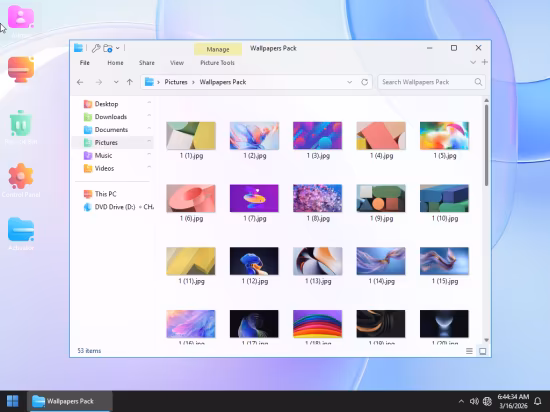
Task: Click the file name 1 (13).jpg
Action: 318,281
